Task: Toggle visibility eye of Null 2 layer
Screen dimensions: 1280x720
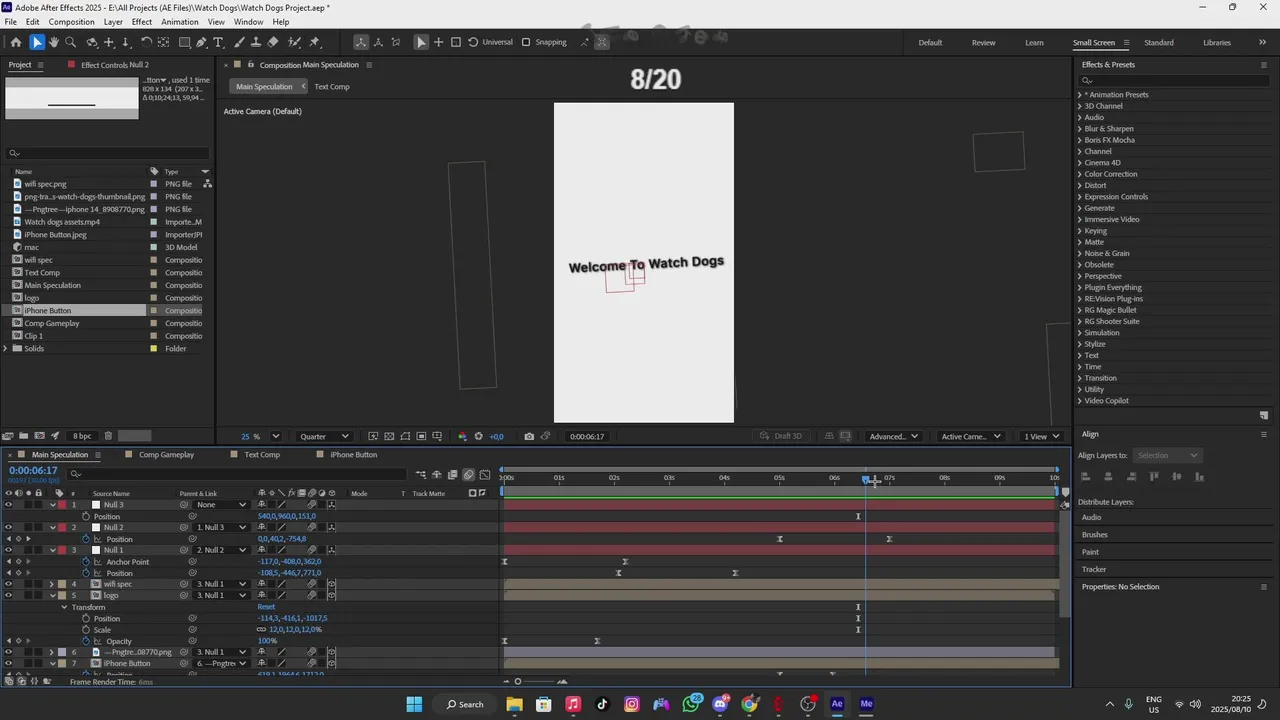Action: pos(8,528)
